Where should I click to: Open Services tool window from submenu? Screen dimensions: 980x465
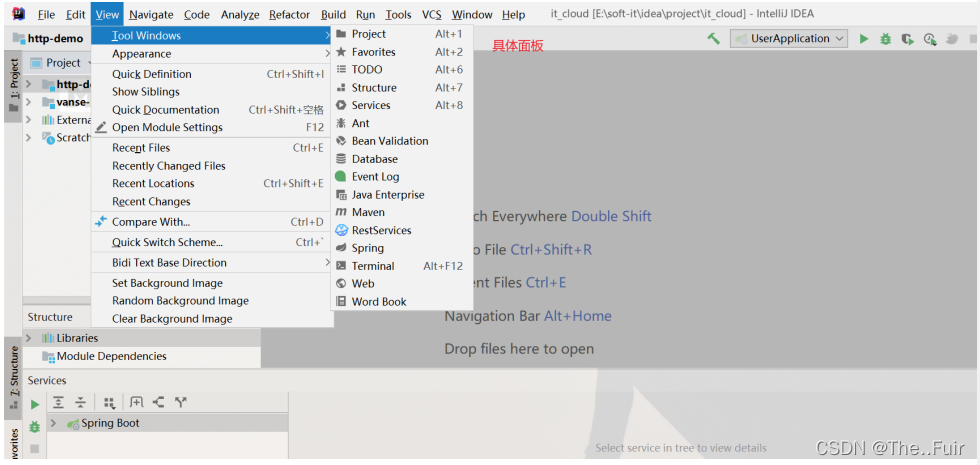[402, 105]
